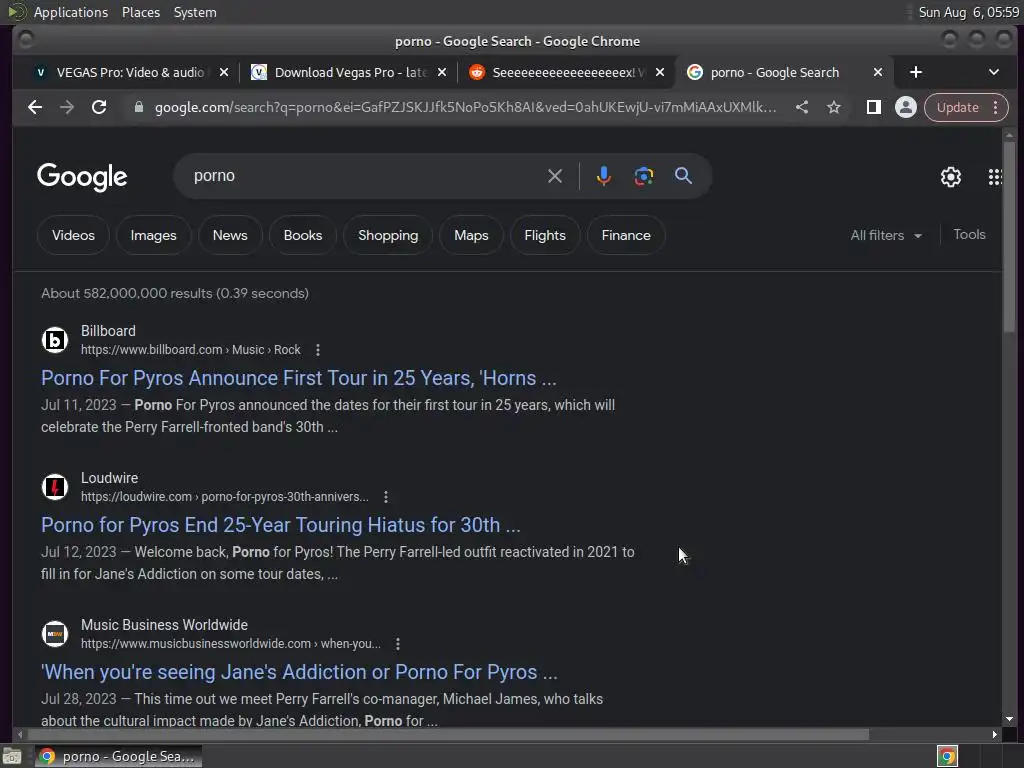The image size is (1024, 768).
Task: Filter results by Flights
Action: click(x=545, y=235)
